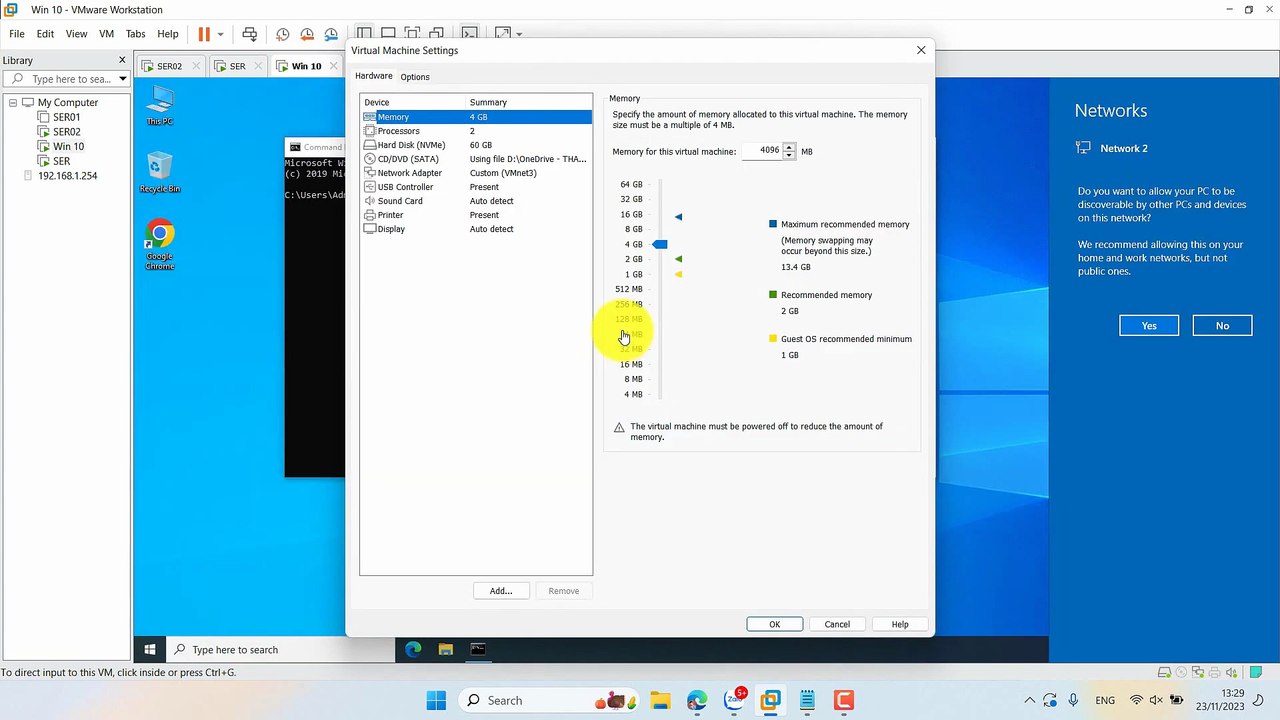The width and height of the screenshot is (1280, 720).
Task: Open the power options dropdown arrow
Action: pos(221,34)
